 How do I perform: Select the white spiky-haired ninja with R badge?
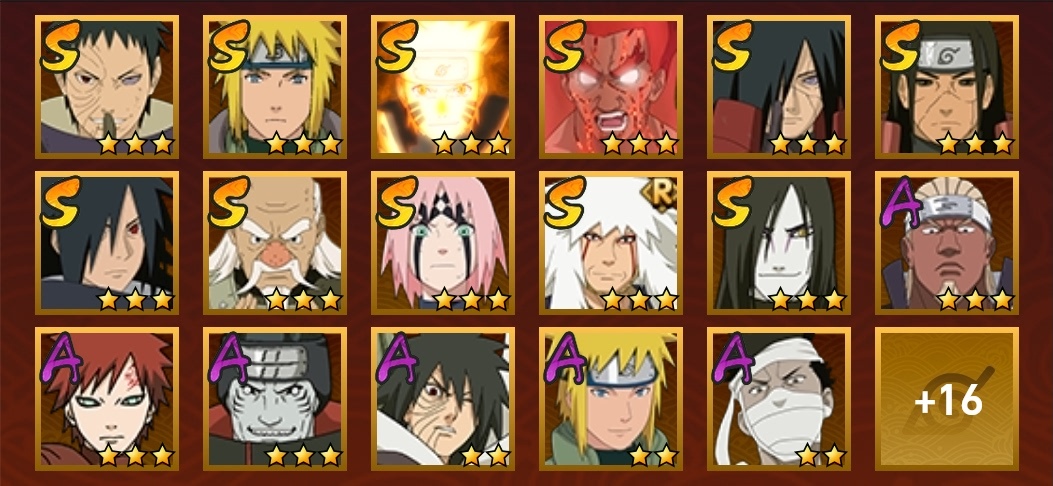click(x=610, y=243)
